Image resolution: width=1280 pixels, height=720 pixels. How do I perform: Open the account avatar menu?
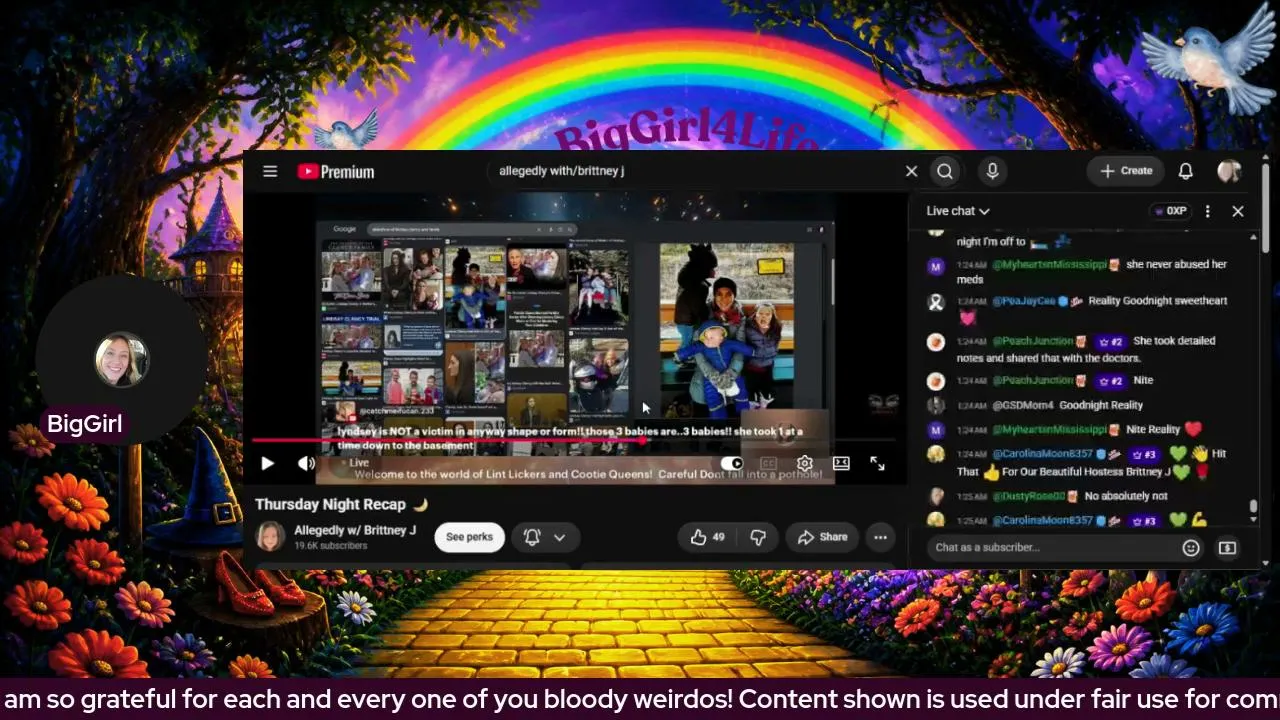[x=1229, y=171]
